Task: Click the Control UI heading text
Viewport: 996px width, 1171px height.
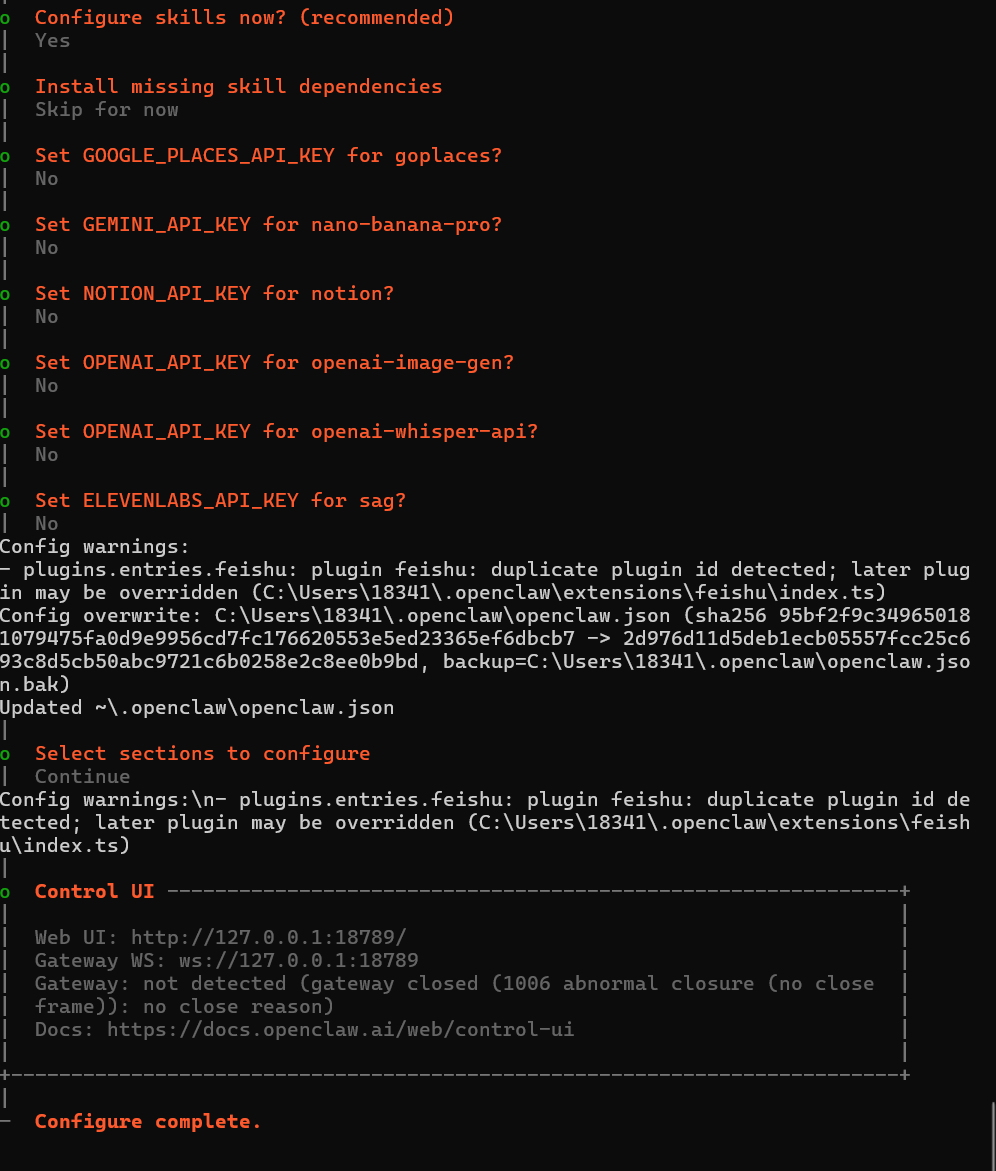Action: 95,892
